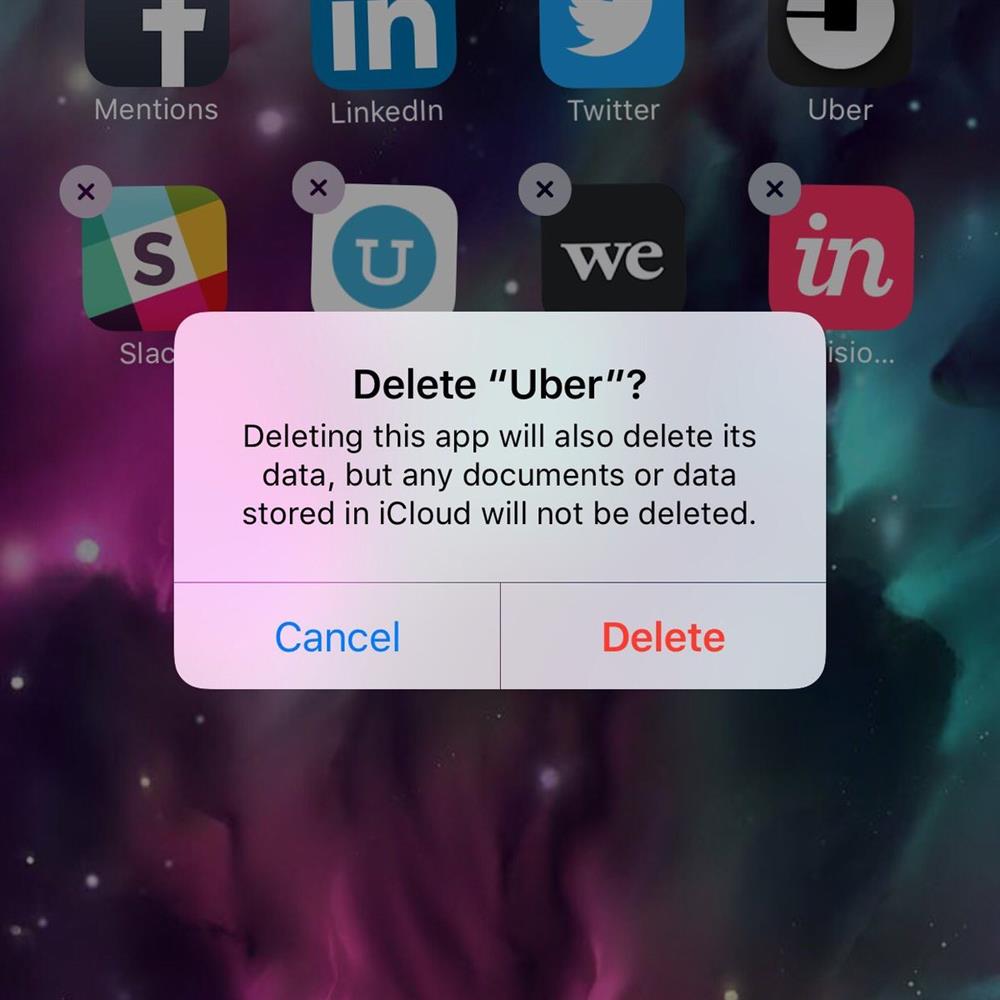Click the Mentions app label
1000x1000 pixels.
coord(156,110)
